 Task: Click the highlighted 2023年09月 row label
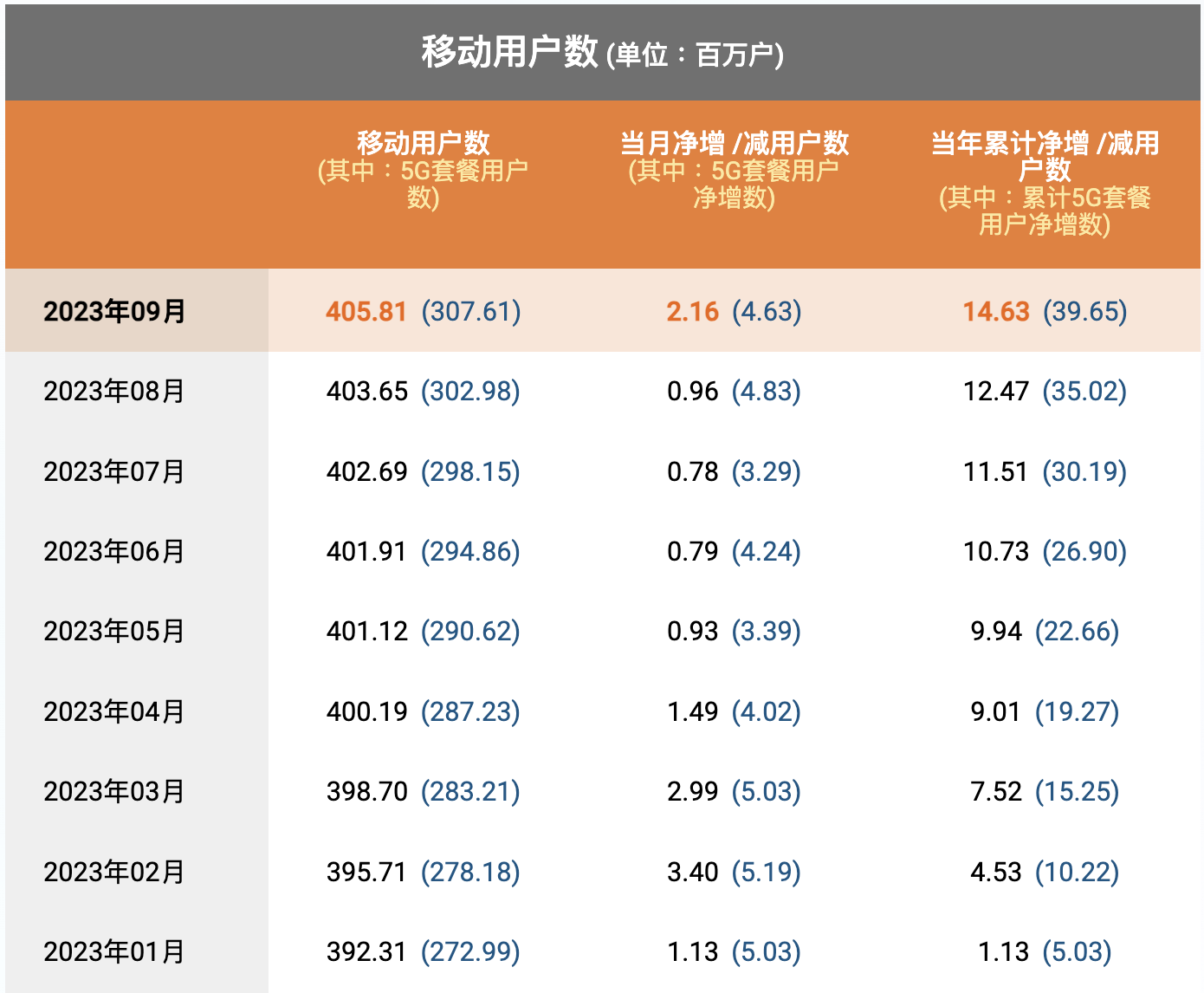point(114,311)
